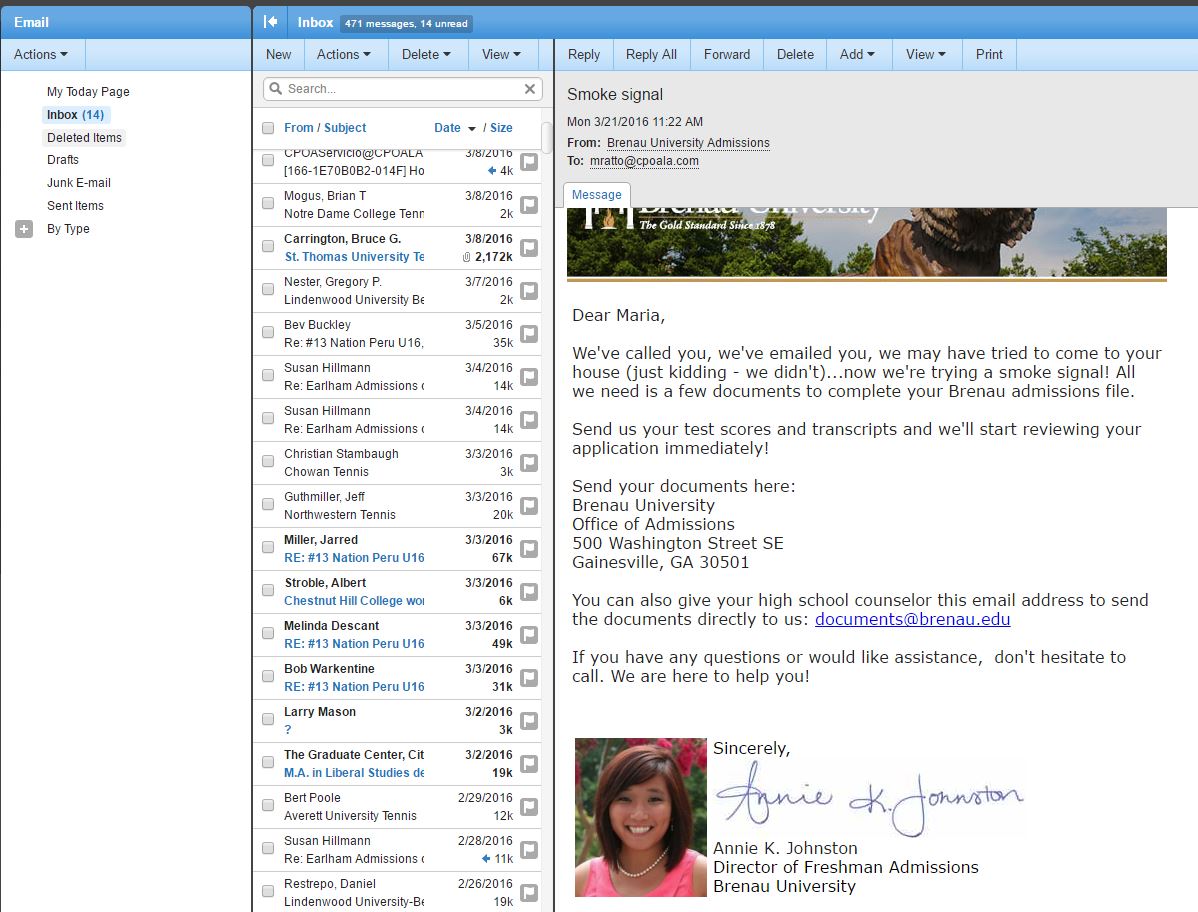Flag the Melinda Descant message
The image size is (1198, 912).
point(529,635)
